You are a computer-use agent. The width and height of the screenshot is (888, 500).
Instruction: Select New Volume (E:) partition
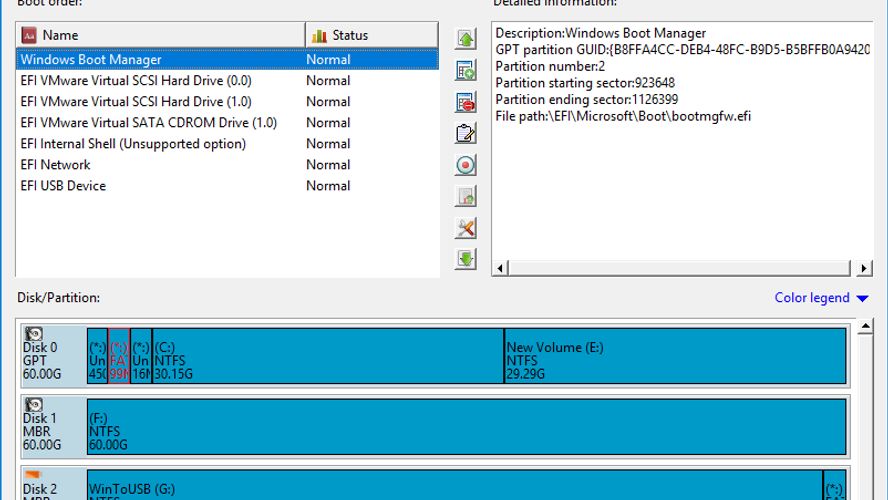675,356
